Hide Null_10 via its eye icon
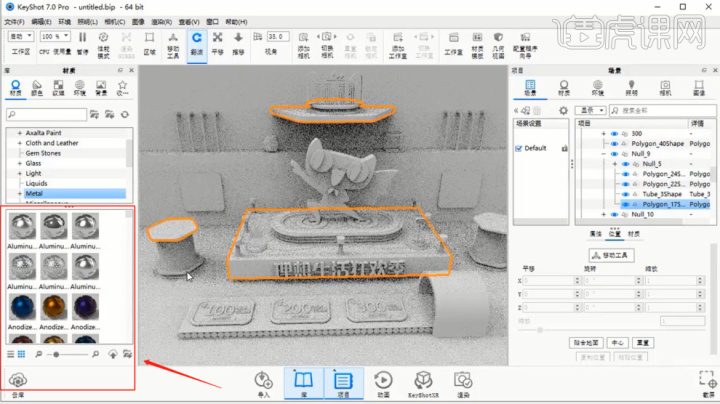720x404 pixels. pyautogui.click(x=614, y=214)
